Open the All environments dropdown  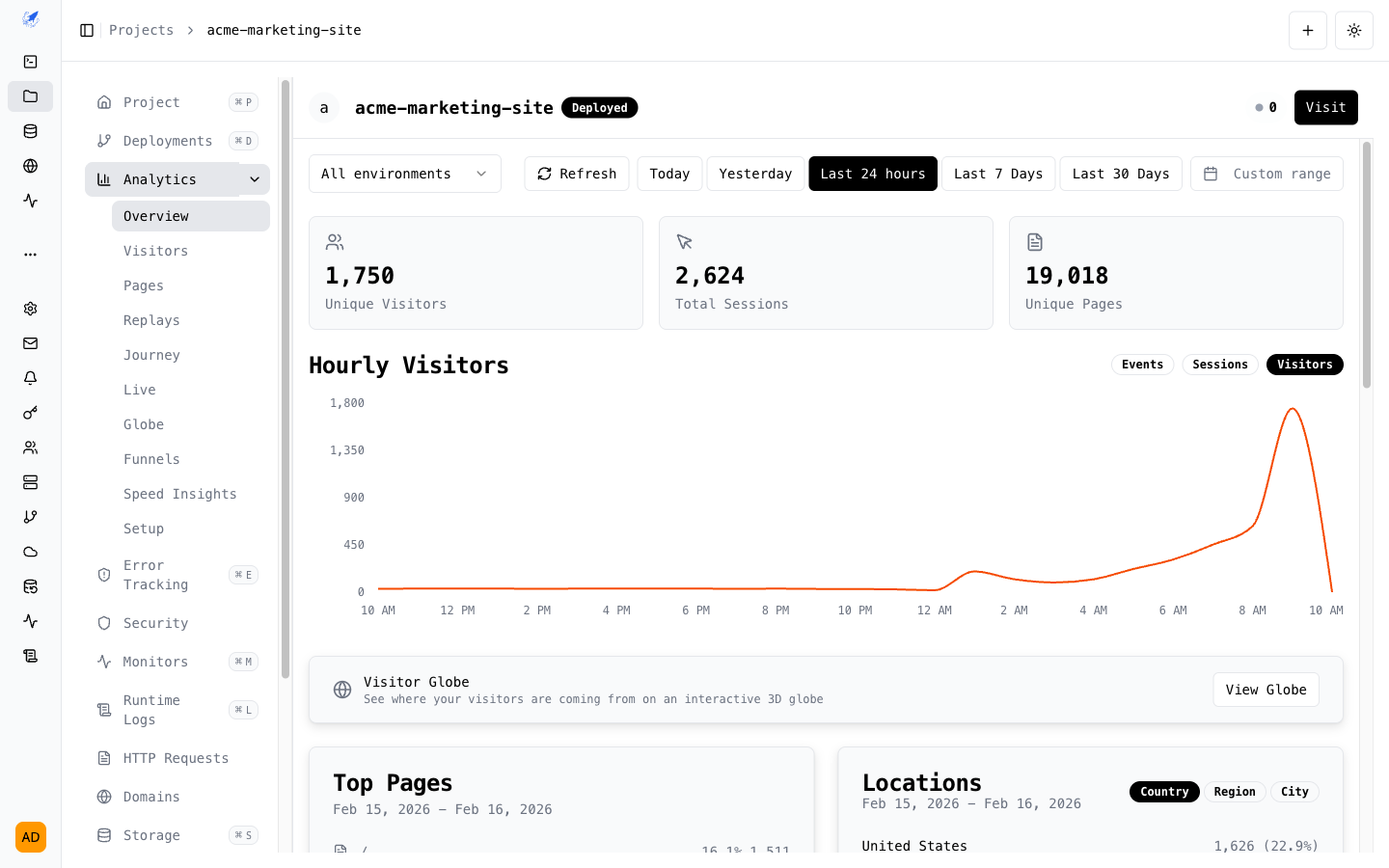(404, 174)
